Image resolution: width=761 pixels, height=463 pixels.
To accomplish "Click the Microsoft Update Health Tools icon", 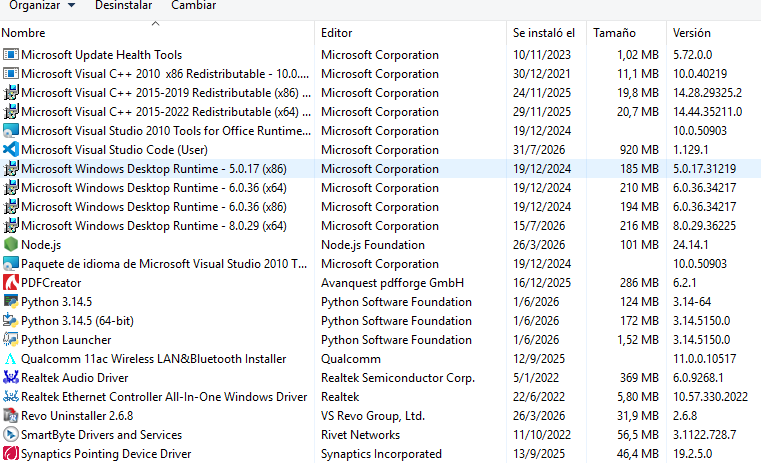I will (11, 54).
